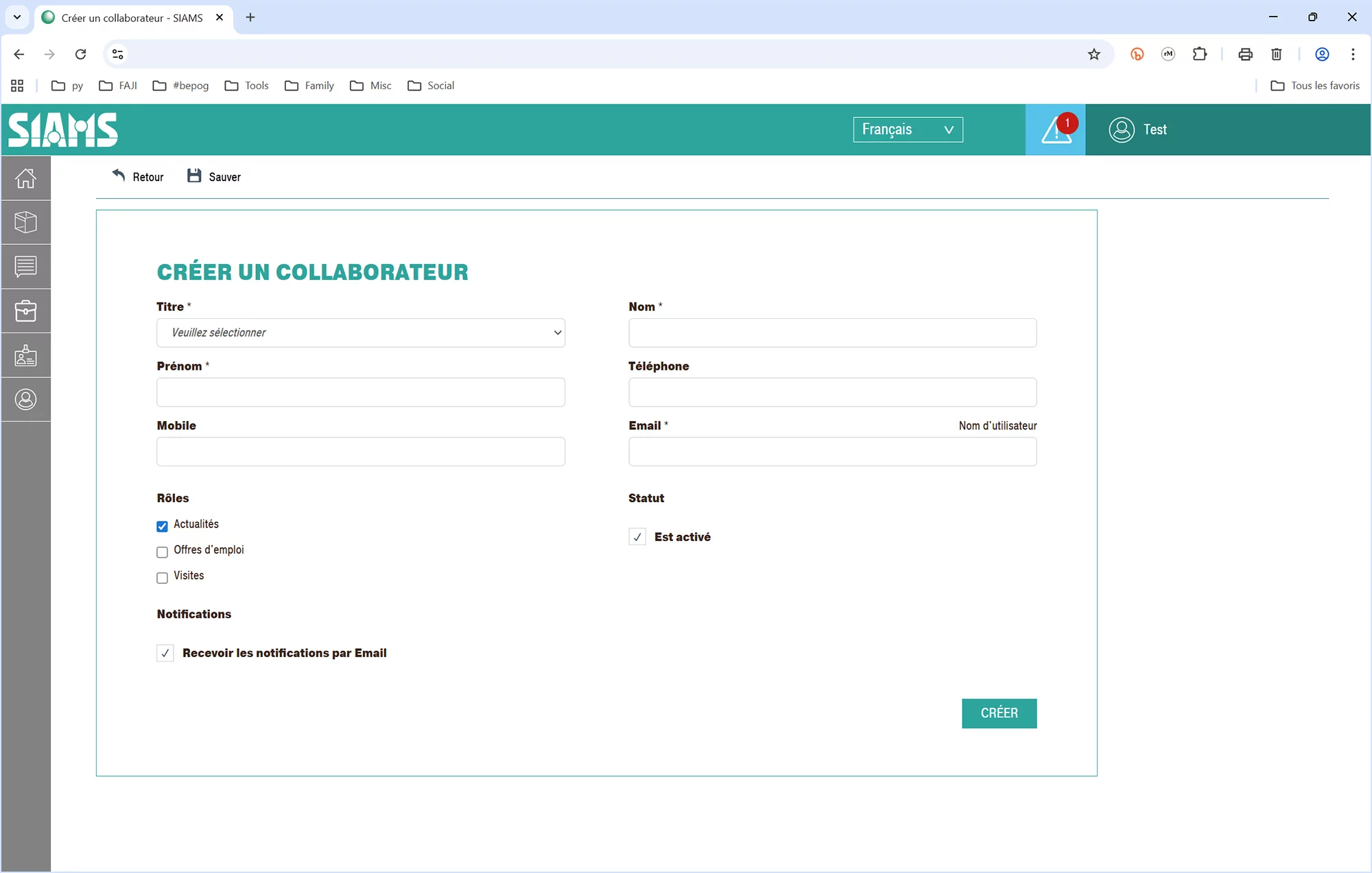
Task: Open the Français language dropdown
Action: (x=908, y=130)
